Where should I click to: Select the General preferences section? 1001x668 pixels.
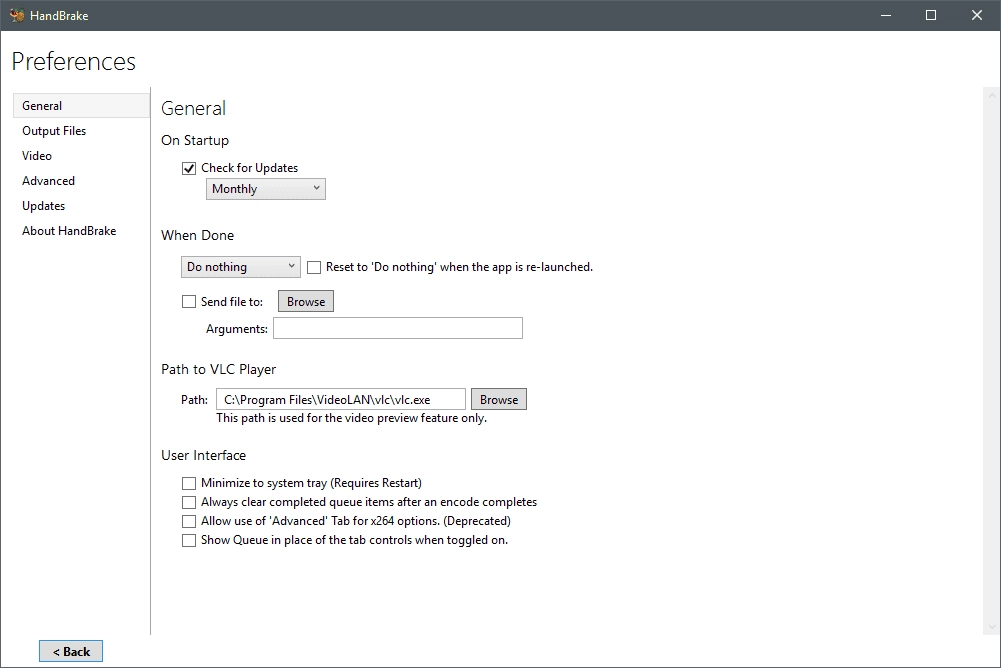point(81,105)
